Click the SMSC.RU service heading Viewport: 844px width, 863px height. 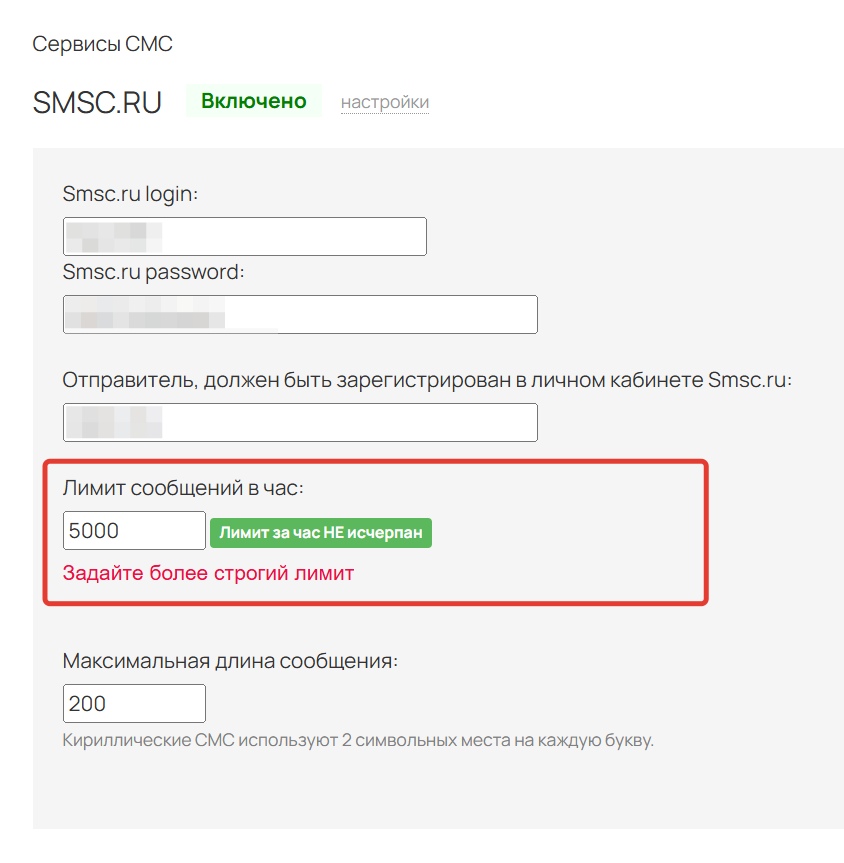click(x=97, y=103)
